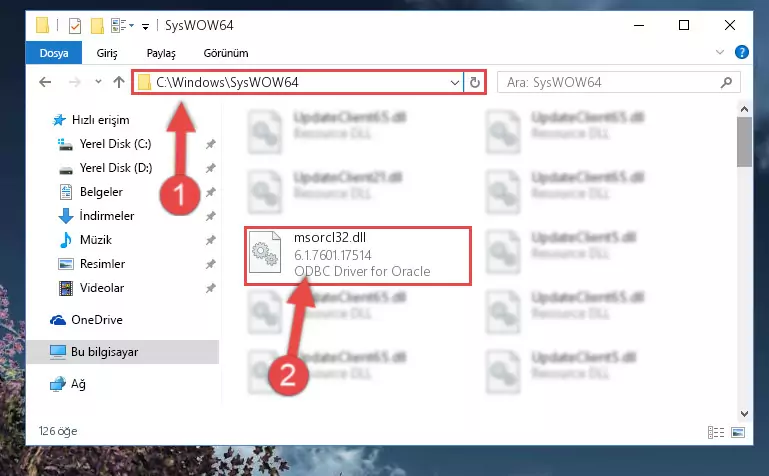Image resolution: width=769 pixels, height=476 pixels.
Task: Refresh the SysWOW64 folder view
Action: (x=474, y=82)
